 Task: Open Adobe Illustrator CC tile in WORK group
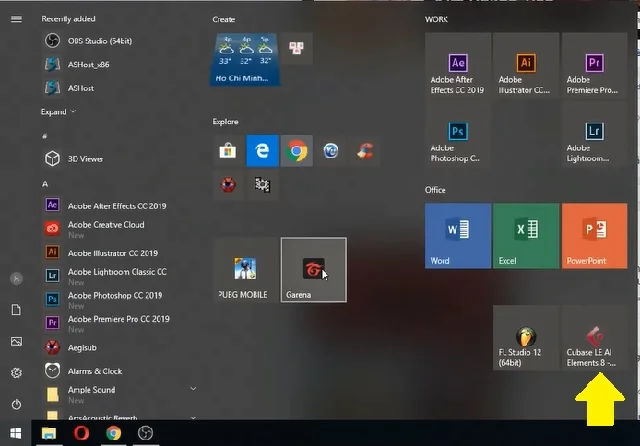[526, 66]
